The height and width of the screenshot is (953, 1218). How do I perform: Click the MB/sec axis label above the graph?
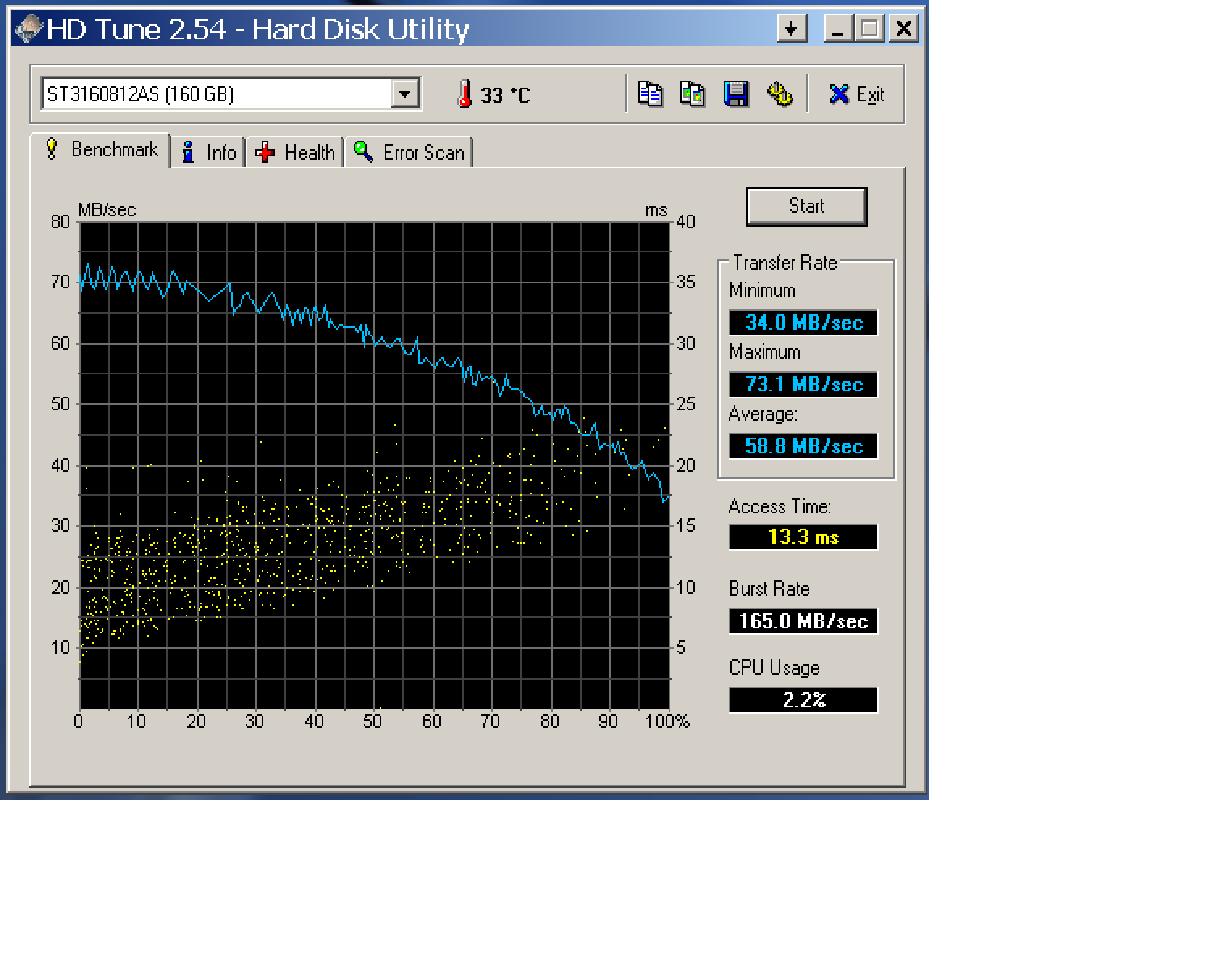[x=106, y=210]
